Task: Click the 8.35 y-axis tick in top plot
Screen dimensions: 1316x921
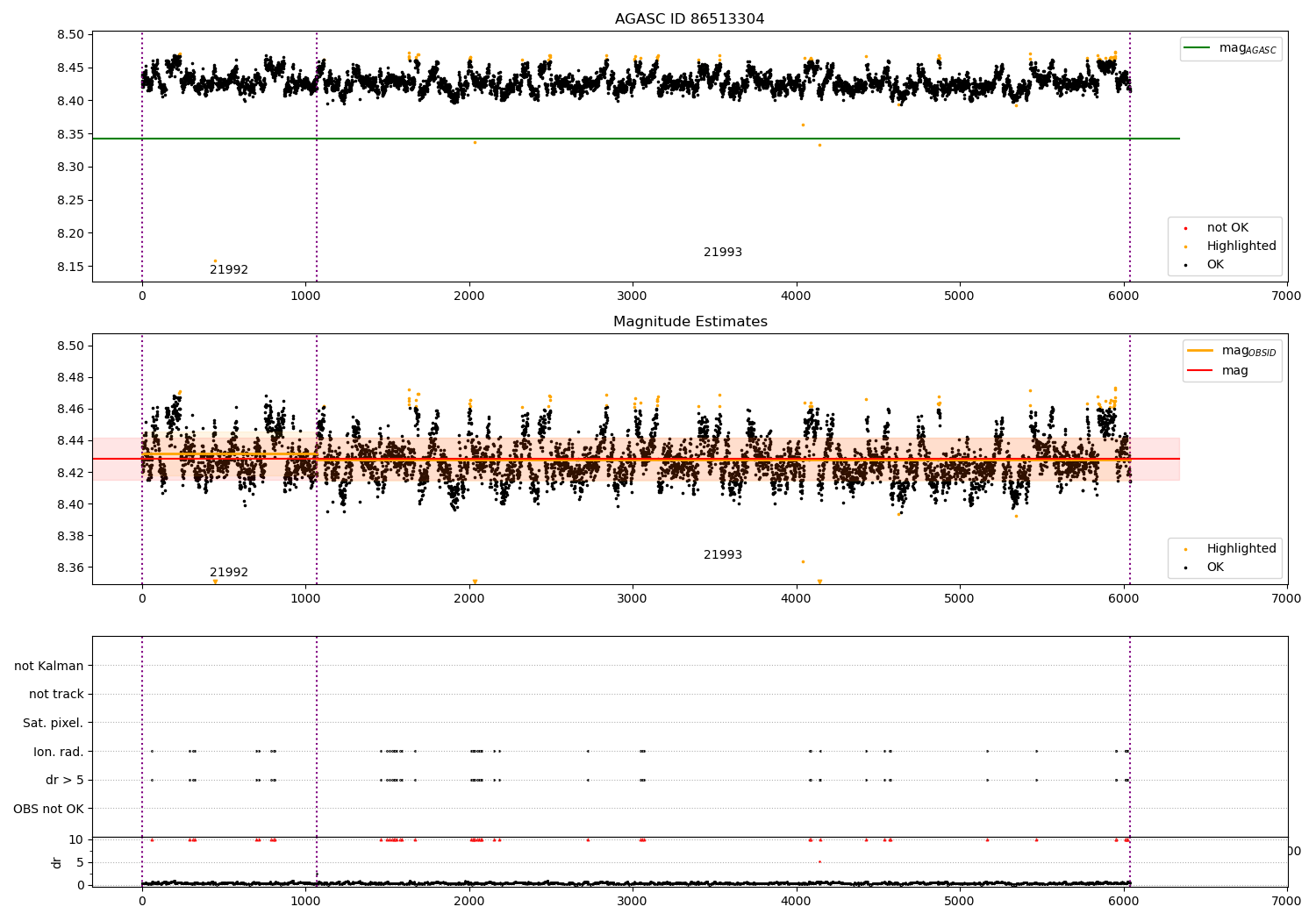Action: click(x=69, y=134)
